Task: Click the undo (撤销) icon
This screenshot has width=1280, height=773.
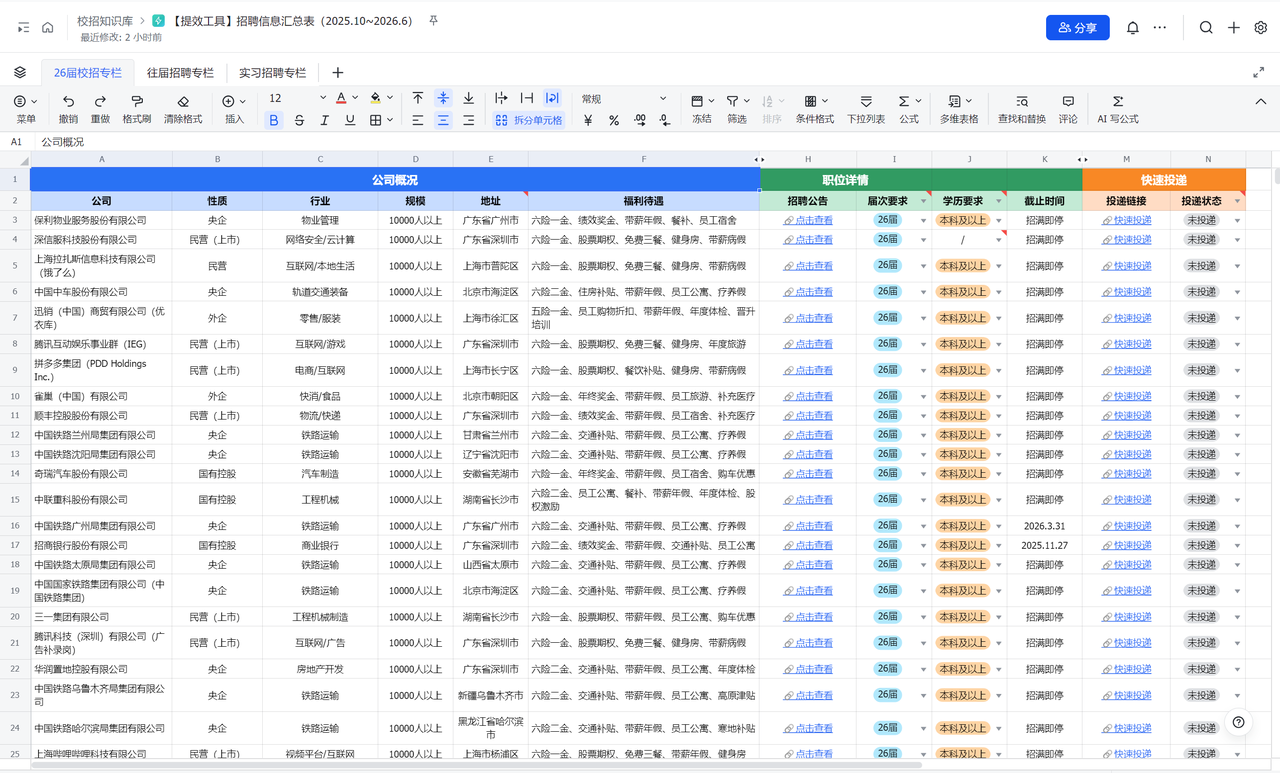Action: 68,102
